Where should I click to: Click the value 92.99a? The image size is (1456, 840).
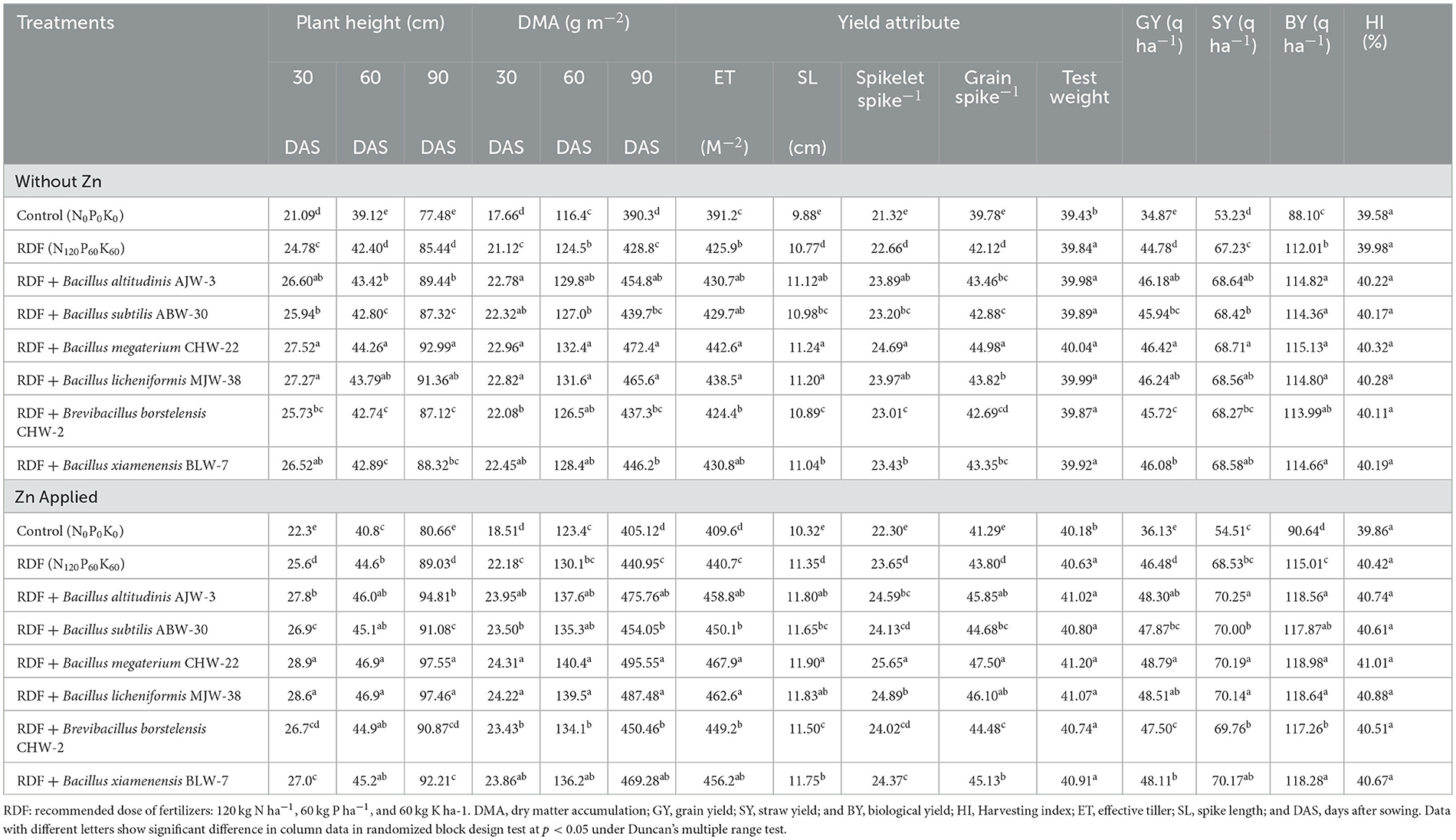438,346
